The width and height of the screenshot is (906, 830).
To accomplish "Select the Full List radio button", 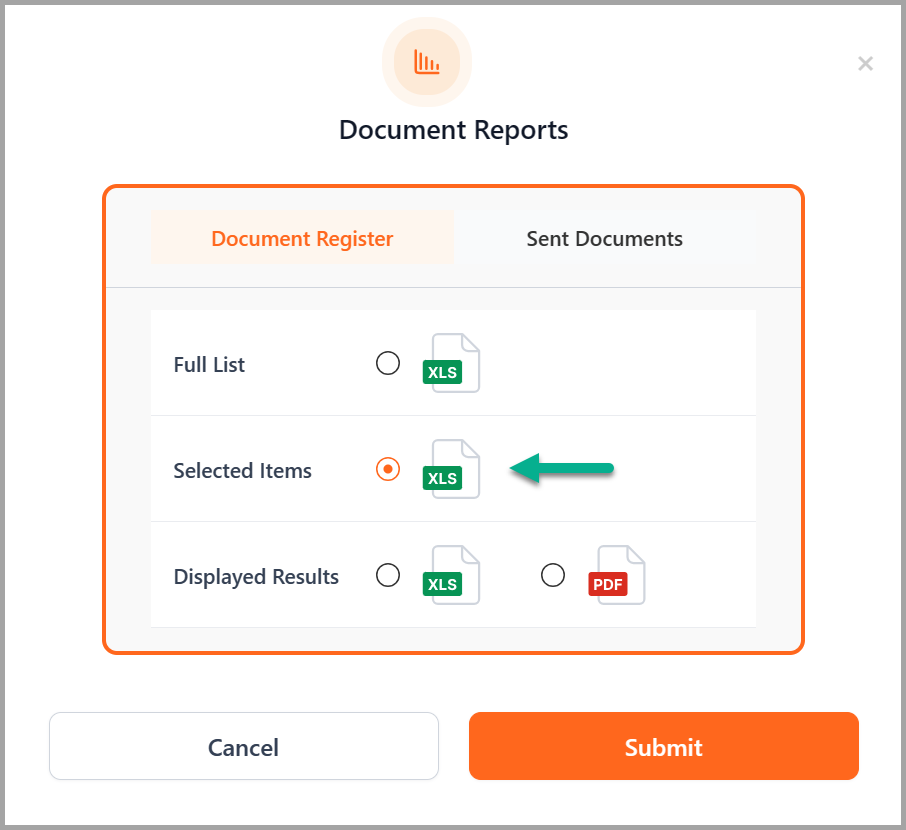I will pos(388,363).
